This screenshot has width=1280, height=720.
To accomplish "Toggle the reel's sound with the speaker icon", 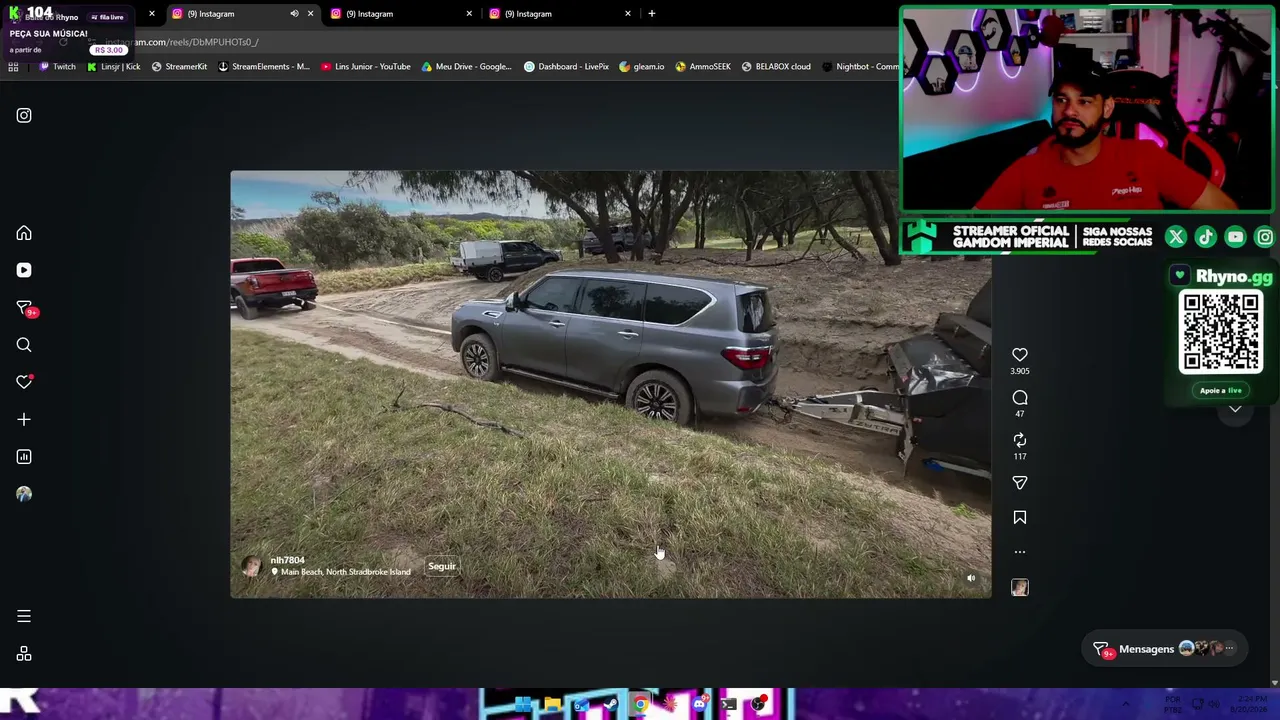I will 971,578.
